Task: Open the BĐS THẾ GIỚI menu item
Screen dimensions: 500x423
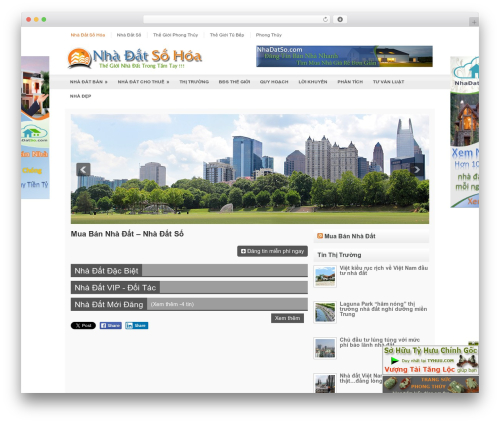Action: pos(234,82)
